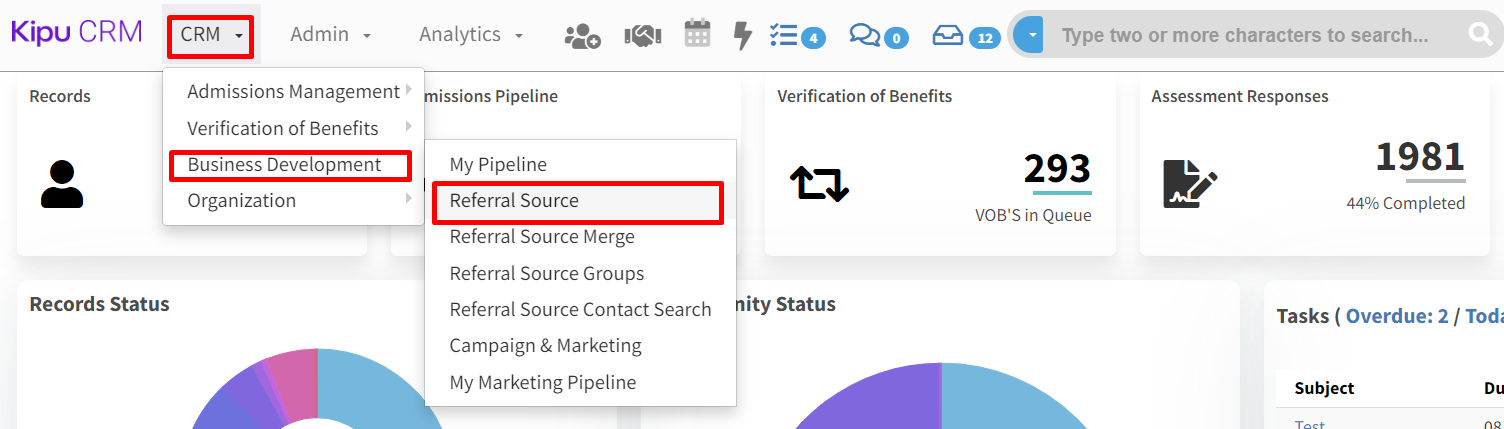Expand the Admin dropdown menu
The width and height of the screenshot is (1504, 429).
[x=330, y=35]
